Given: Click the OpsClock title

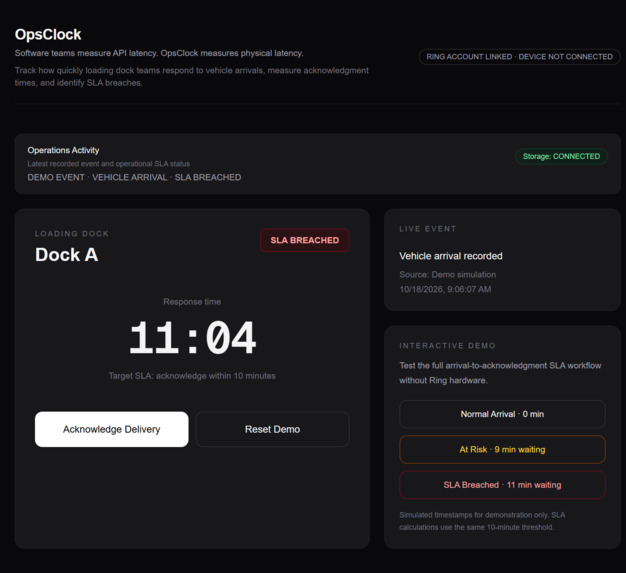Looking at the screenshot, I should [48, 34].
